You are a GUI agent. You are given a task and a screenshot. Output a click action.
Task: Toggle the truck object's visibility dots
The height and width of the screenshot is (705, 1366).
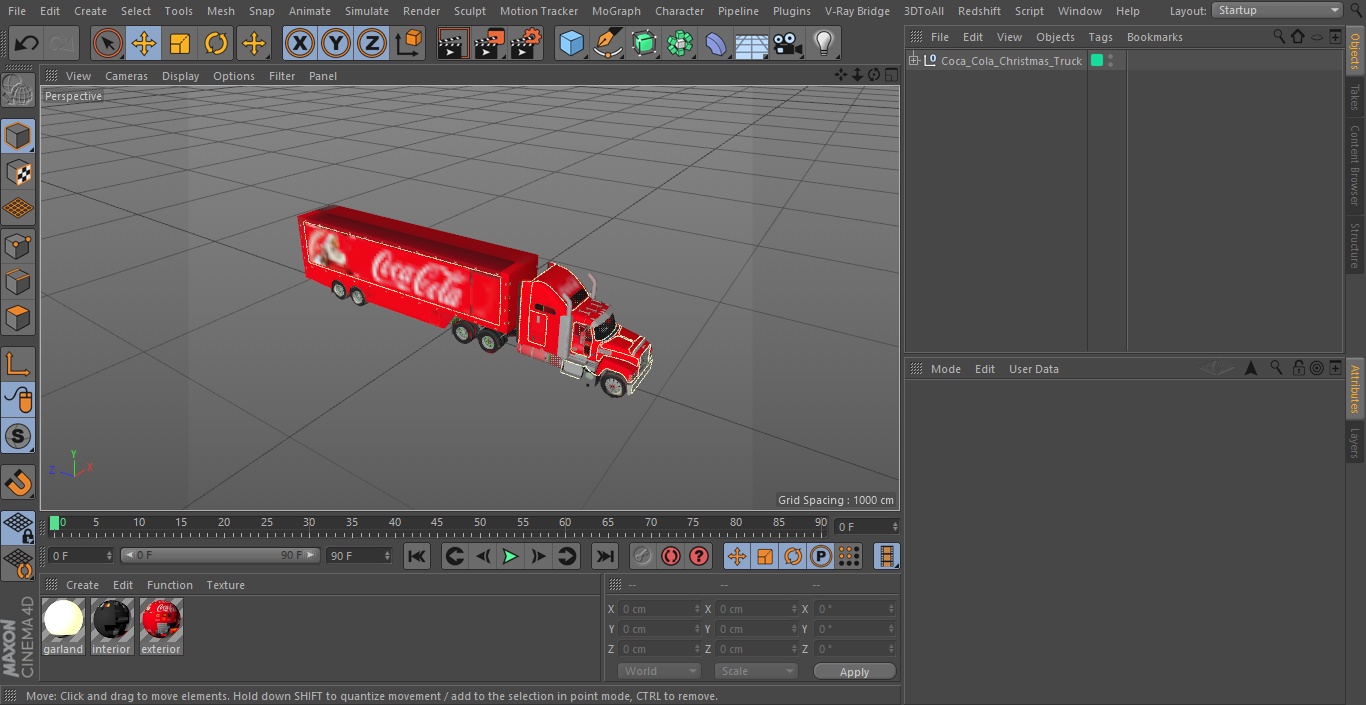point(1110,61)
